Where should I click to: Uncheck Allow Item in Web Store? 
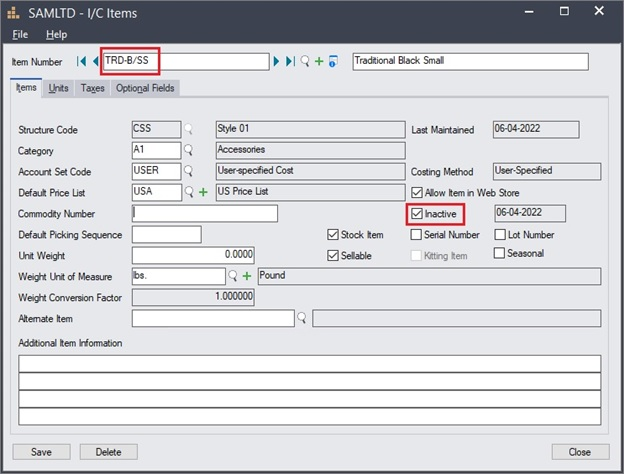[x=417, y=193]
